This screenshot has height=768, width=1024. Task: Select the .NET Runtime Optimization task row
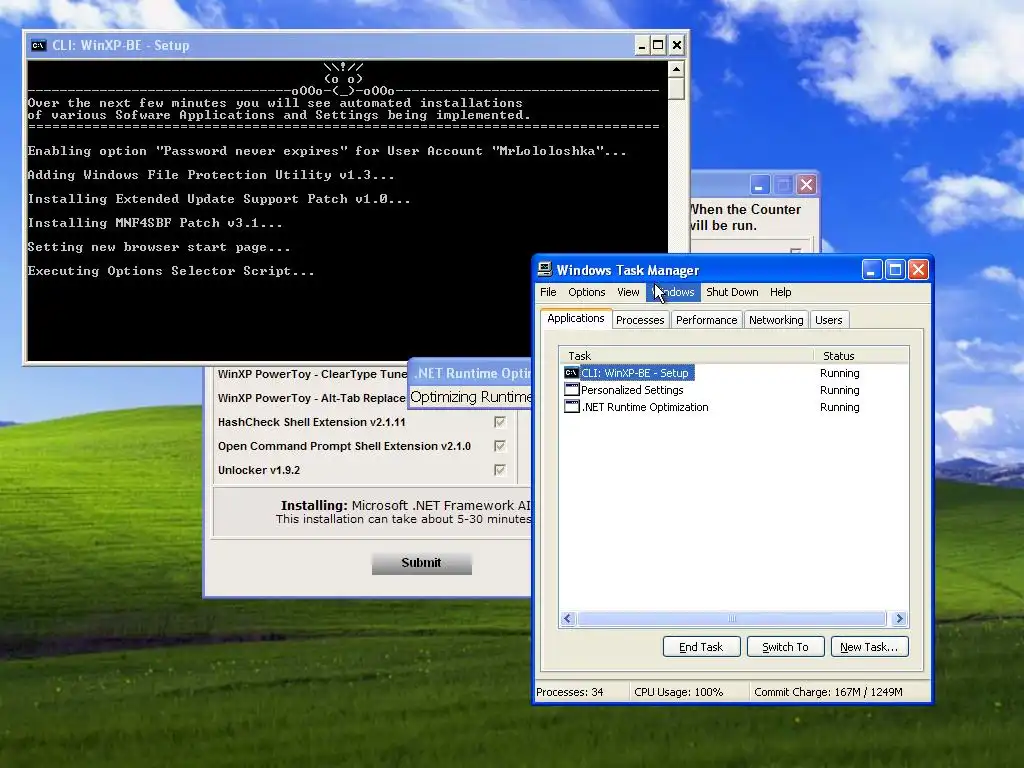coord(734,407)
